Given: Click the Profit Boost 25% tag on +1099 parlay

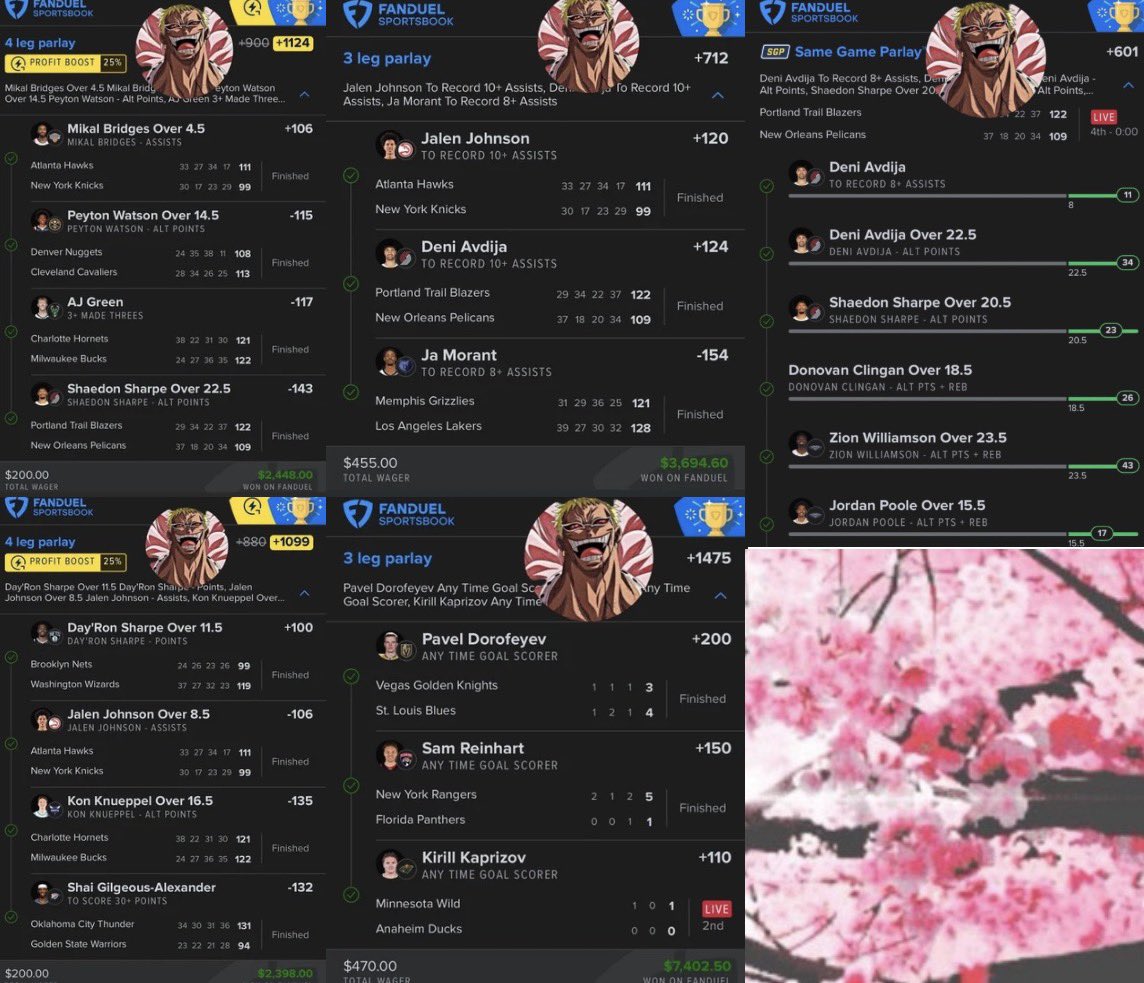Looking at the screenshot, I should 66,562.
